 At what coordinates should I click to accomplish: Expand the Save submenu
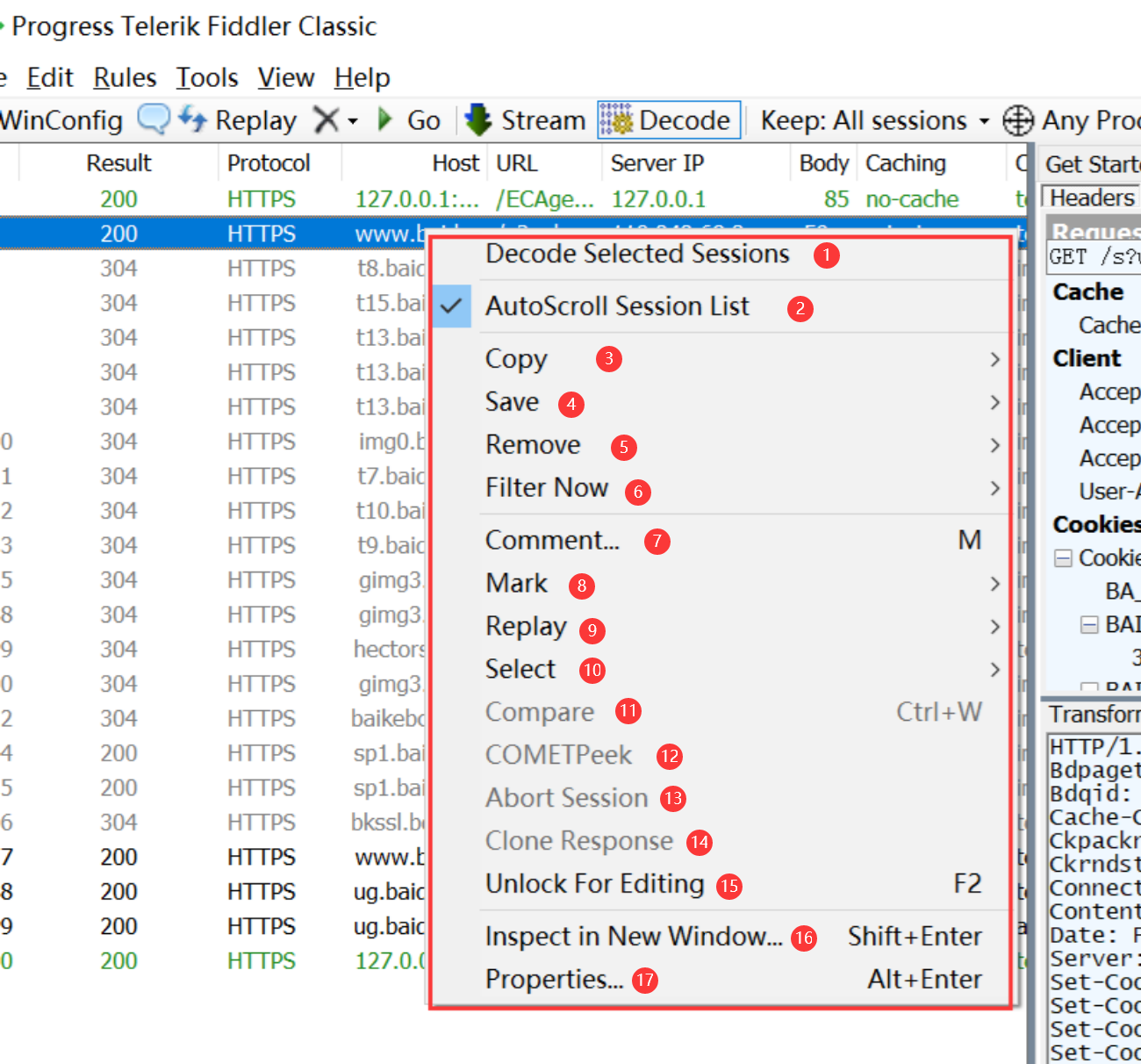pos(720,402)
